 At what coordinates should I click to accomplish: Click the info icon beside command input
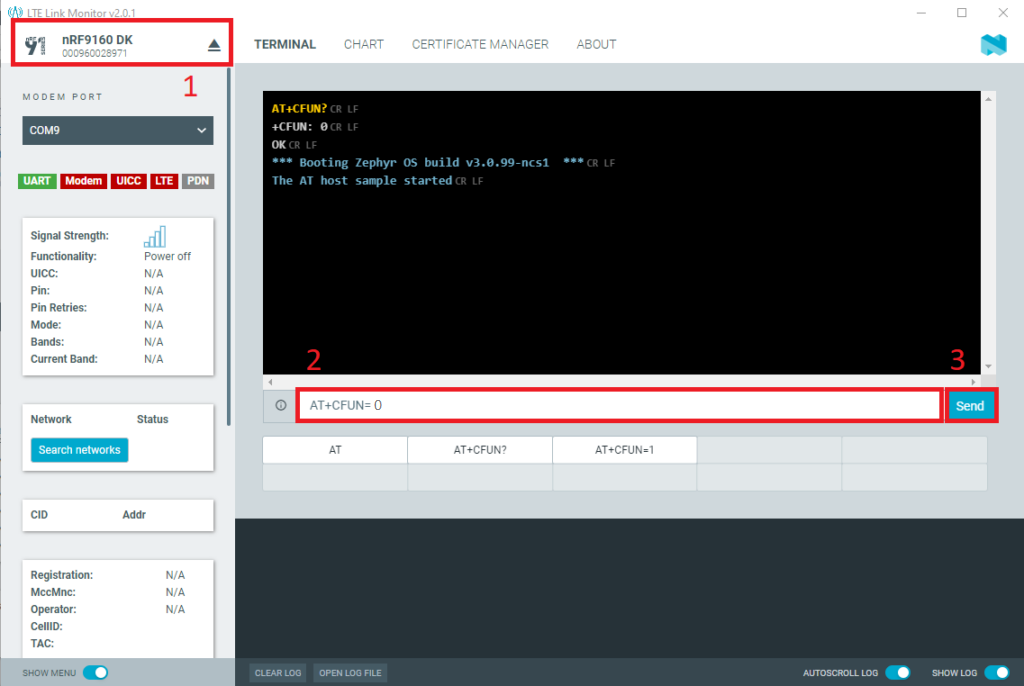pos(281,405)
